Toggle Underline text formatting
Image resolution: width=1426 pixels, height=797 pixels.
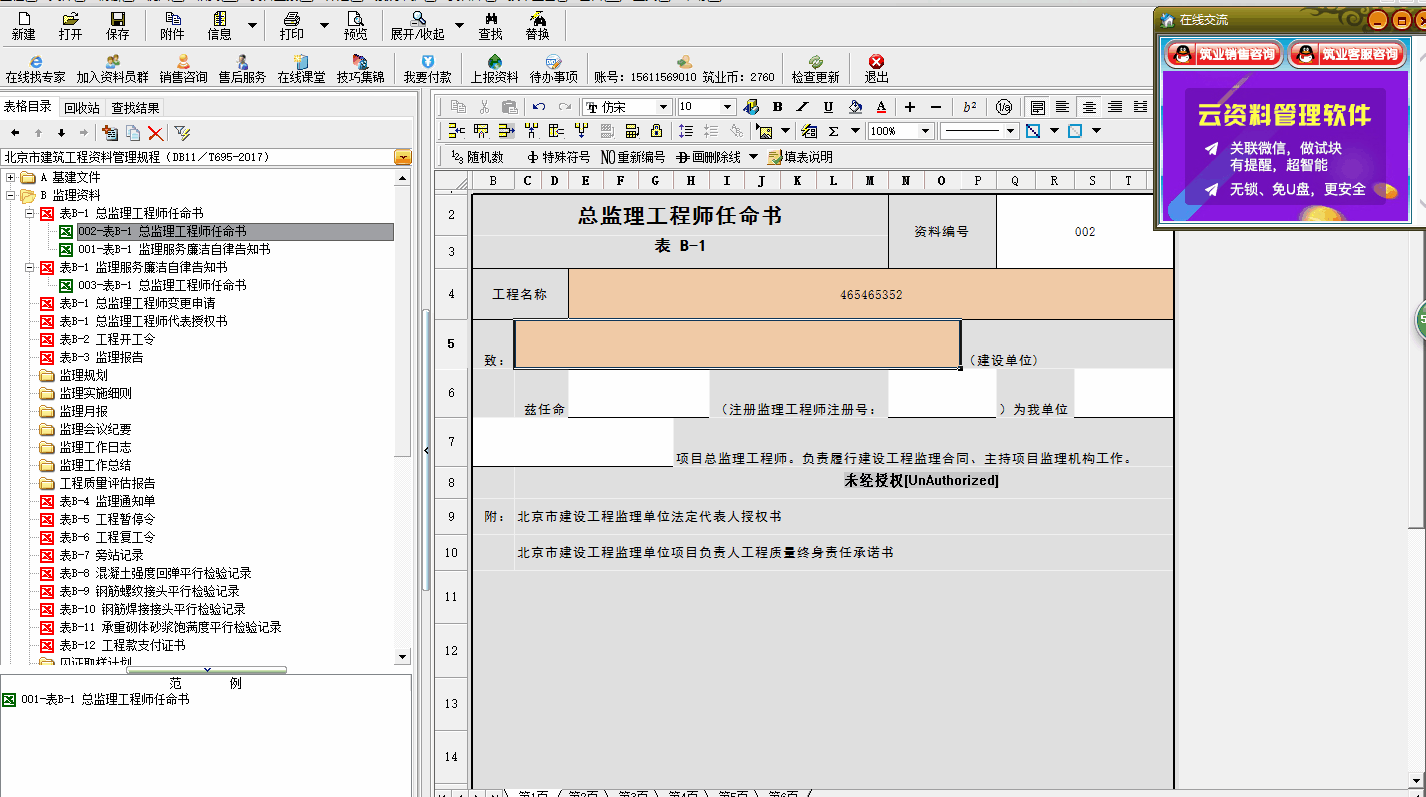[x=828, y=107]
